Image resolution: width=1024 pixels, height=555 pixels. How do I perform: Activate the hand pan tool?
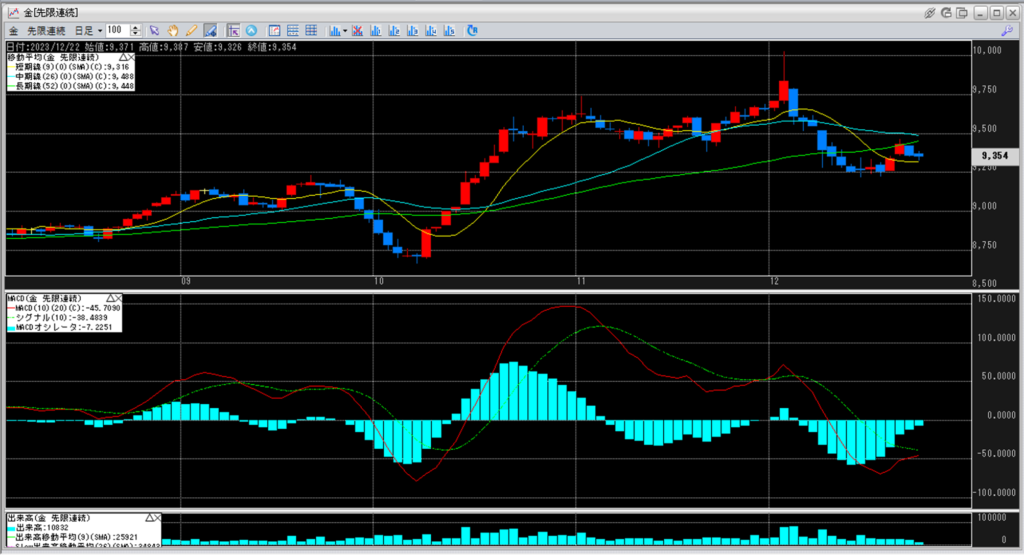pos(173,30)
